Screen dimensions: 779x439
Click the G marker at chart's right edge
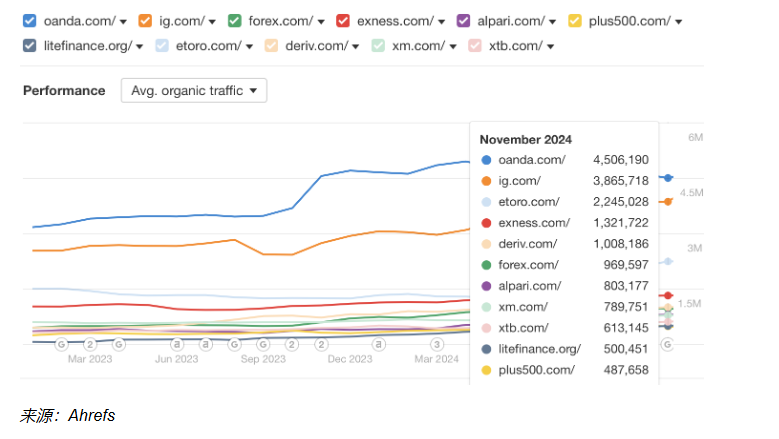tap(667, 344)
